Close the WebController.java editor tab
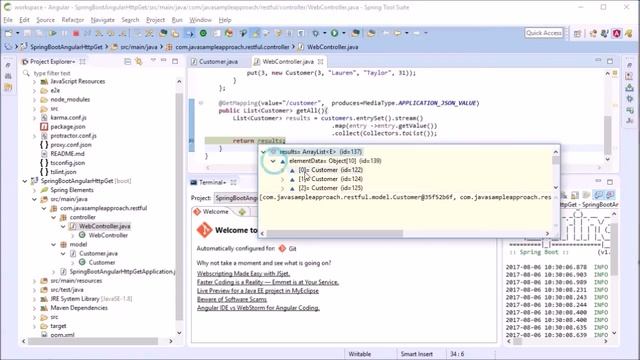Image resolution: width=640 pixels, height=360 pixels. (x=320, y=62)
